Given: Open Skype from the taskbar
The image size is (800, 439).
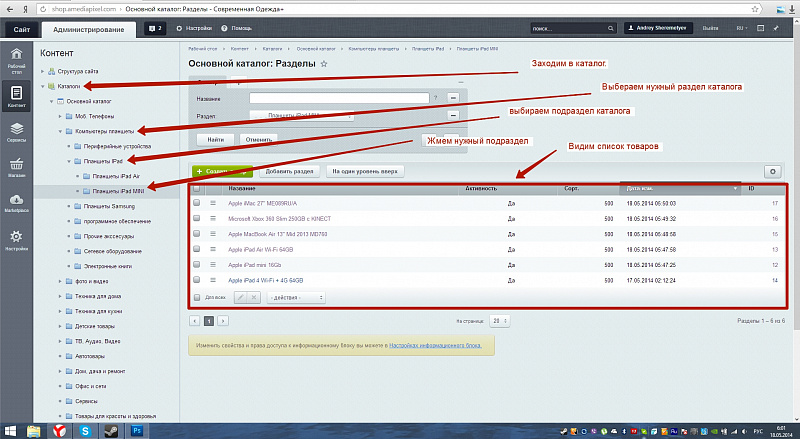Looking at the screenshot, I should (85, 431).
